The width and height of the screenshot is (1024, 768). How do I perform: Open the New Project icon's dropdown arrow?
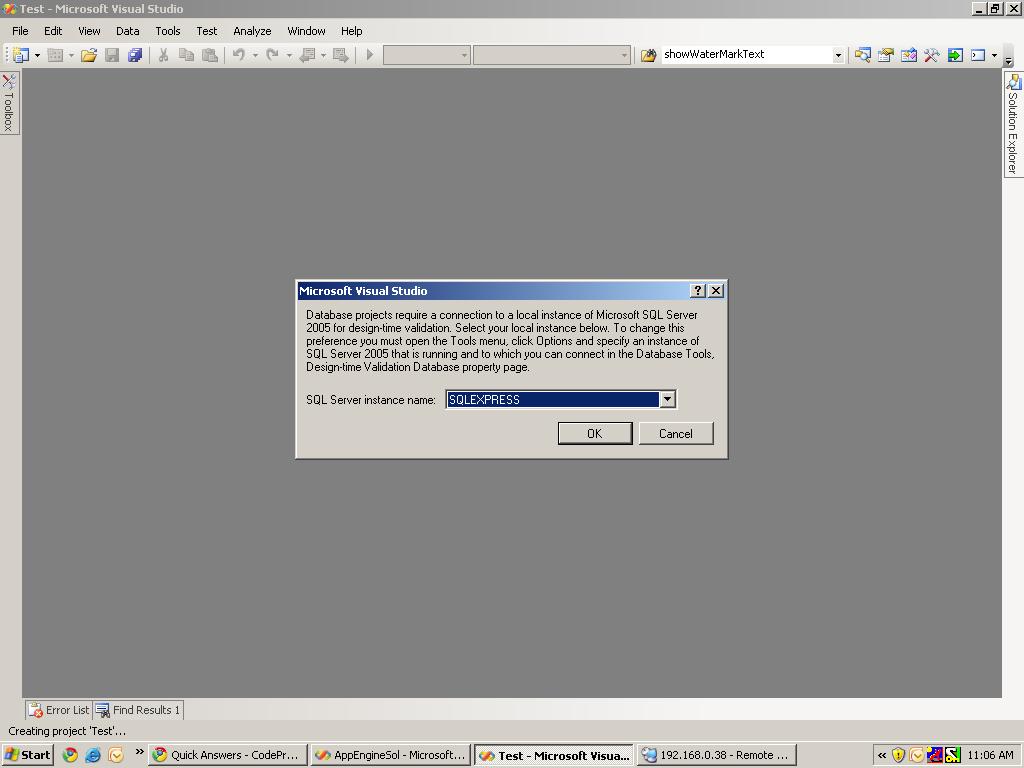[x=37, y=56]
